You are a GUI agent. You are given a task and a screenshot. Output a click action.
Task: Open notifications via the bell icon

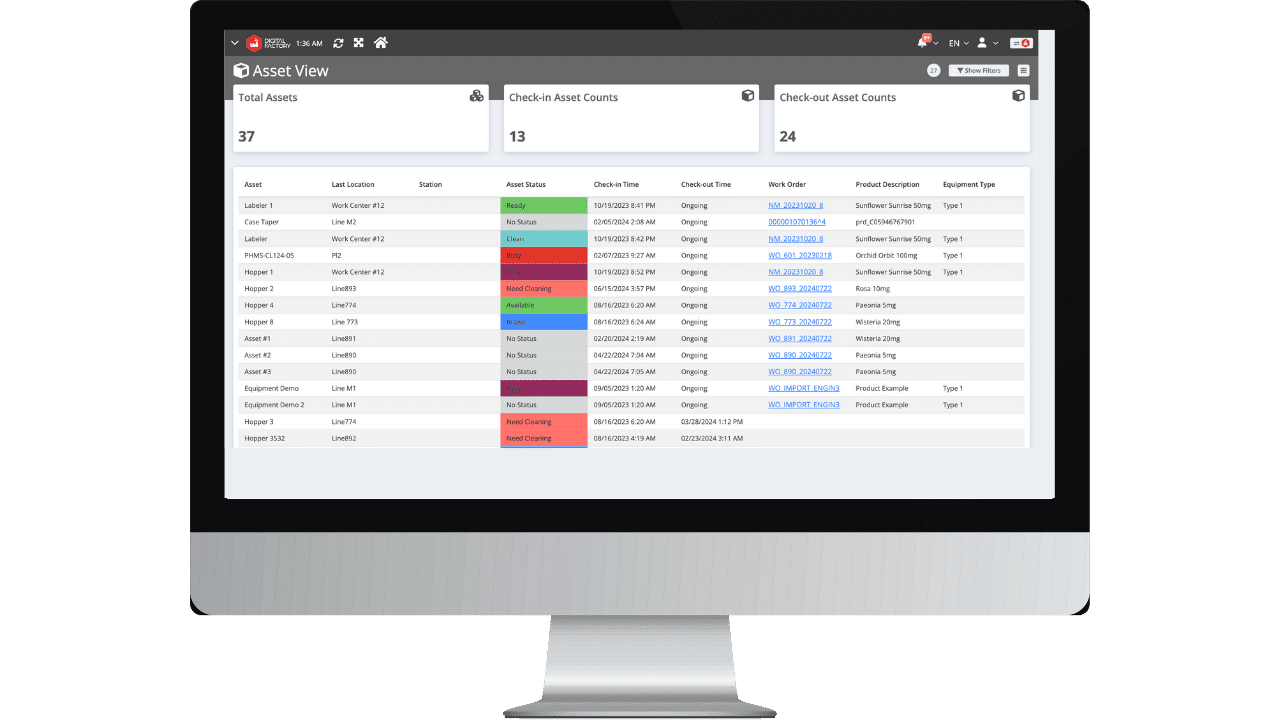(924, 42)
